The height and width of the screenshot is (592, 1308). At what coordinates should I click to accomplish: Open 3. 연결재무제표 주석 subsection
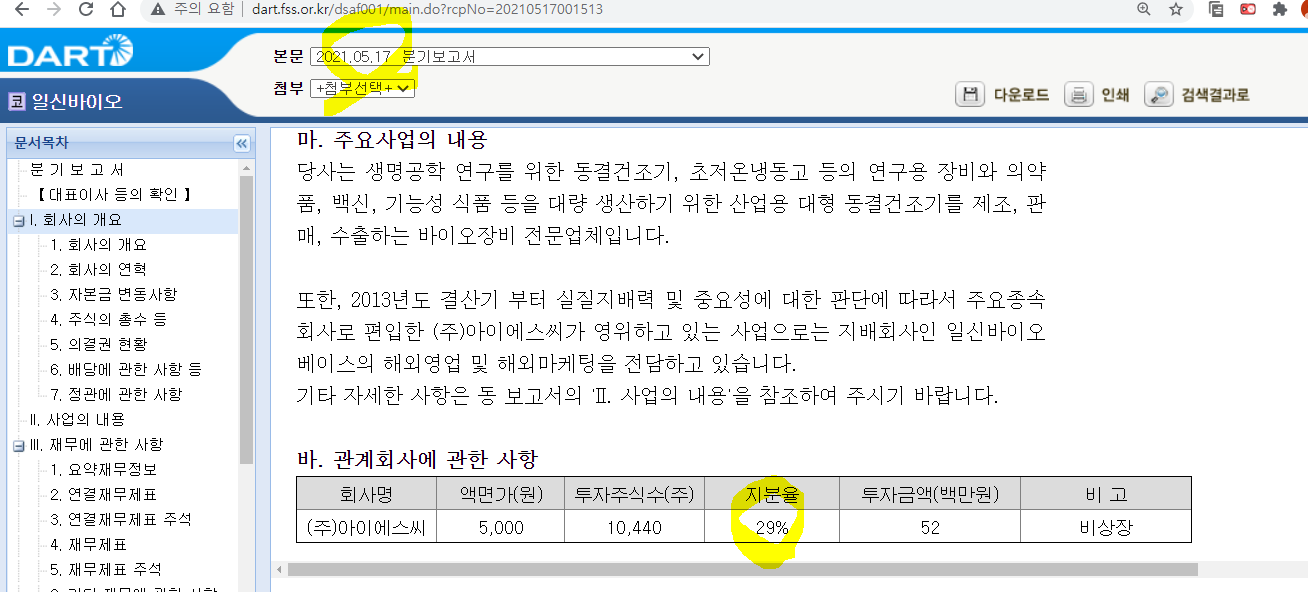[x=121, y=520]
